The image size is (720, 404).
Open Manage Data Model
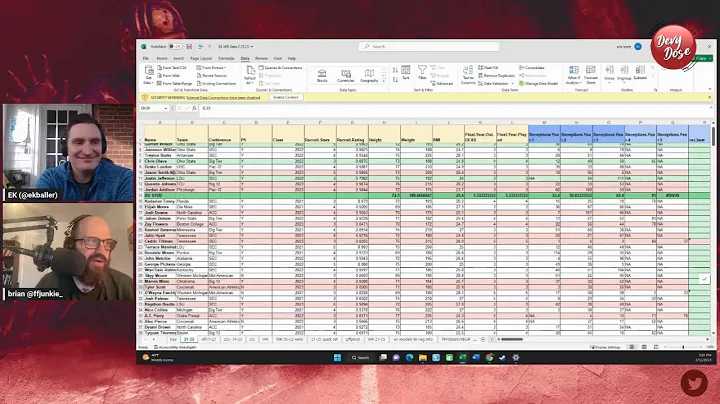(538, 84)
